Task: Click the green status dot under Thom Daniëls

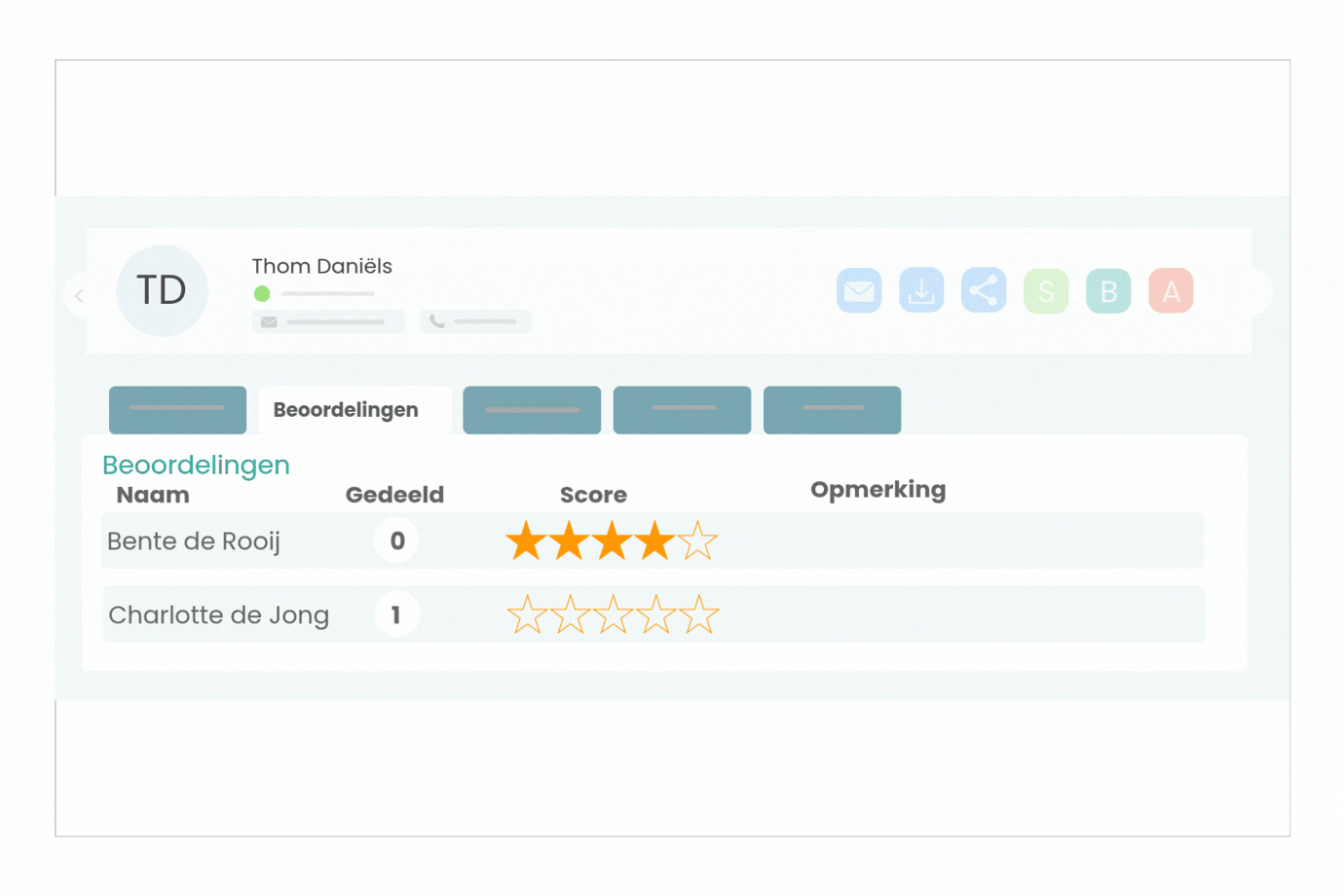Action: (x=262, y=293)
